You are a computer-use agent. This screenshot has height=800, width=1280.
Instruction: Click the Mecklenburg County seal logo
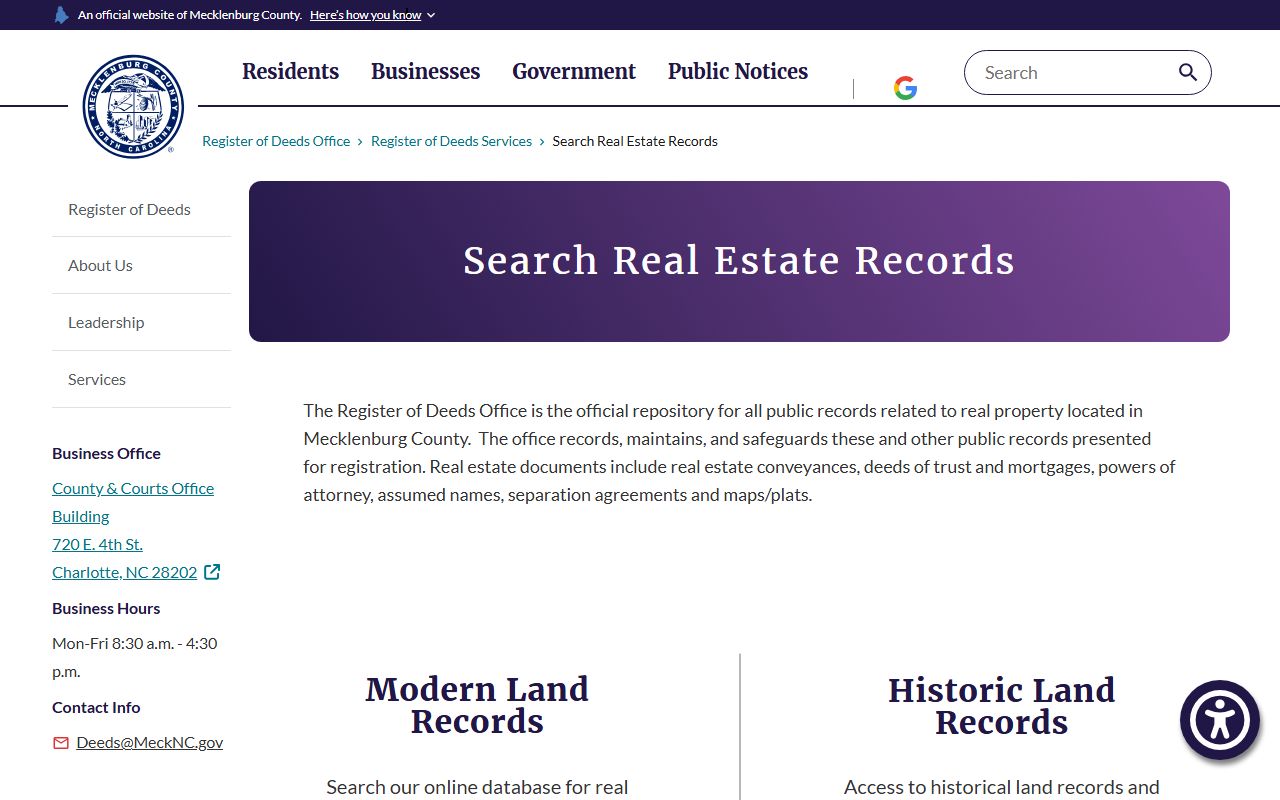[133, 106]
